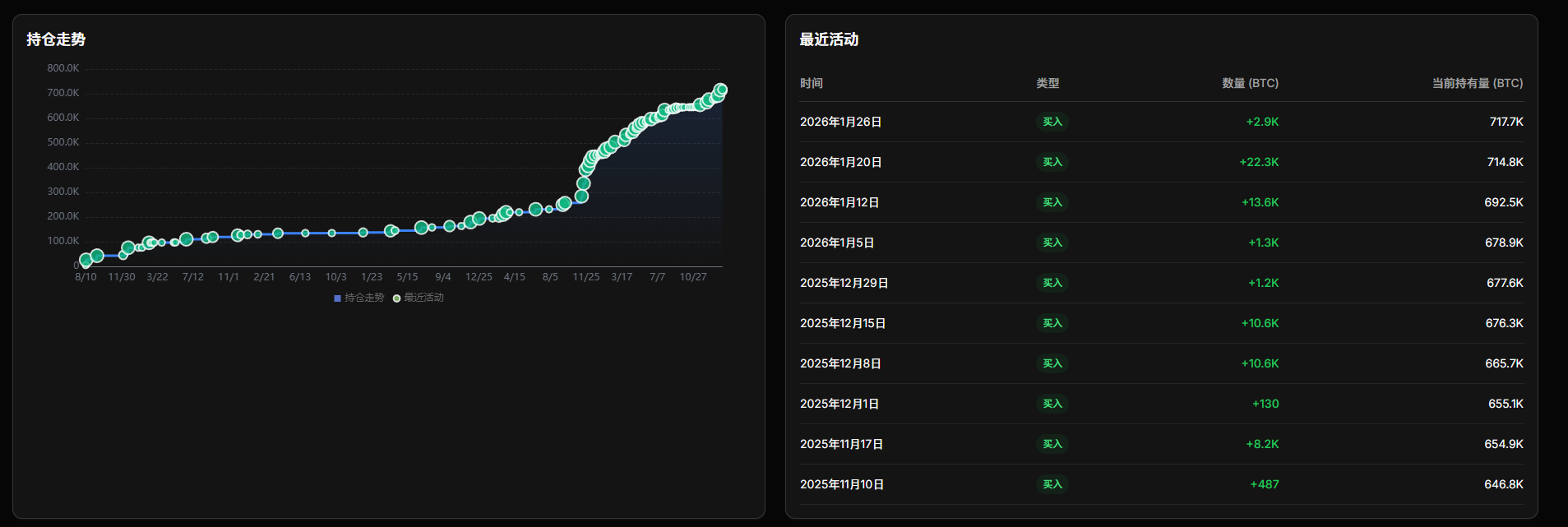Click the 买入 badge for 2025年11月10日

(x=1052, y=484)
